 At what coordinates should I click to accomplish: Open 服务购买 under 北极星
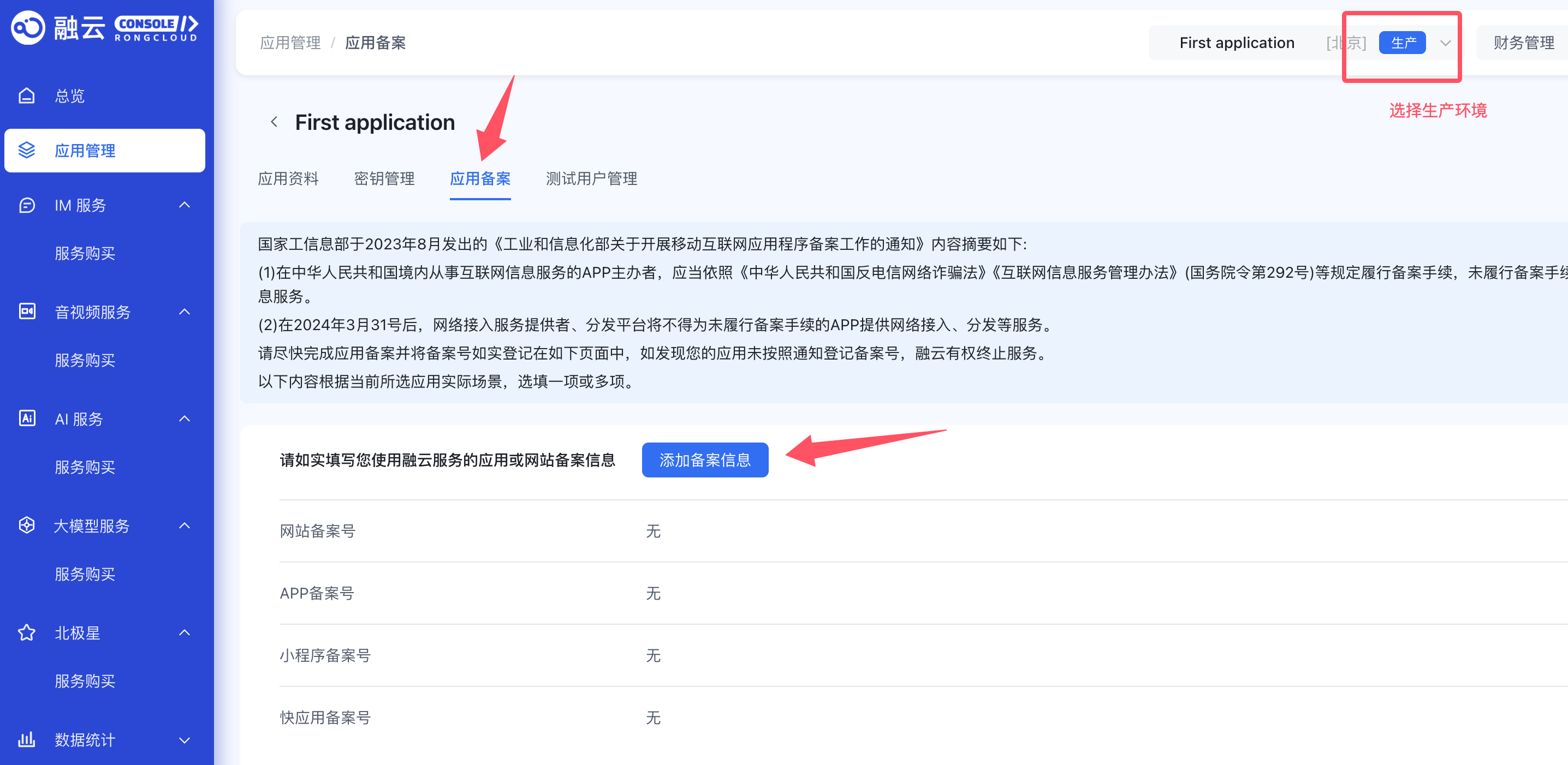click(85, 681)
